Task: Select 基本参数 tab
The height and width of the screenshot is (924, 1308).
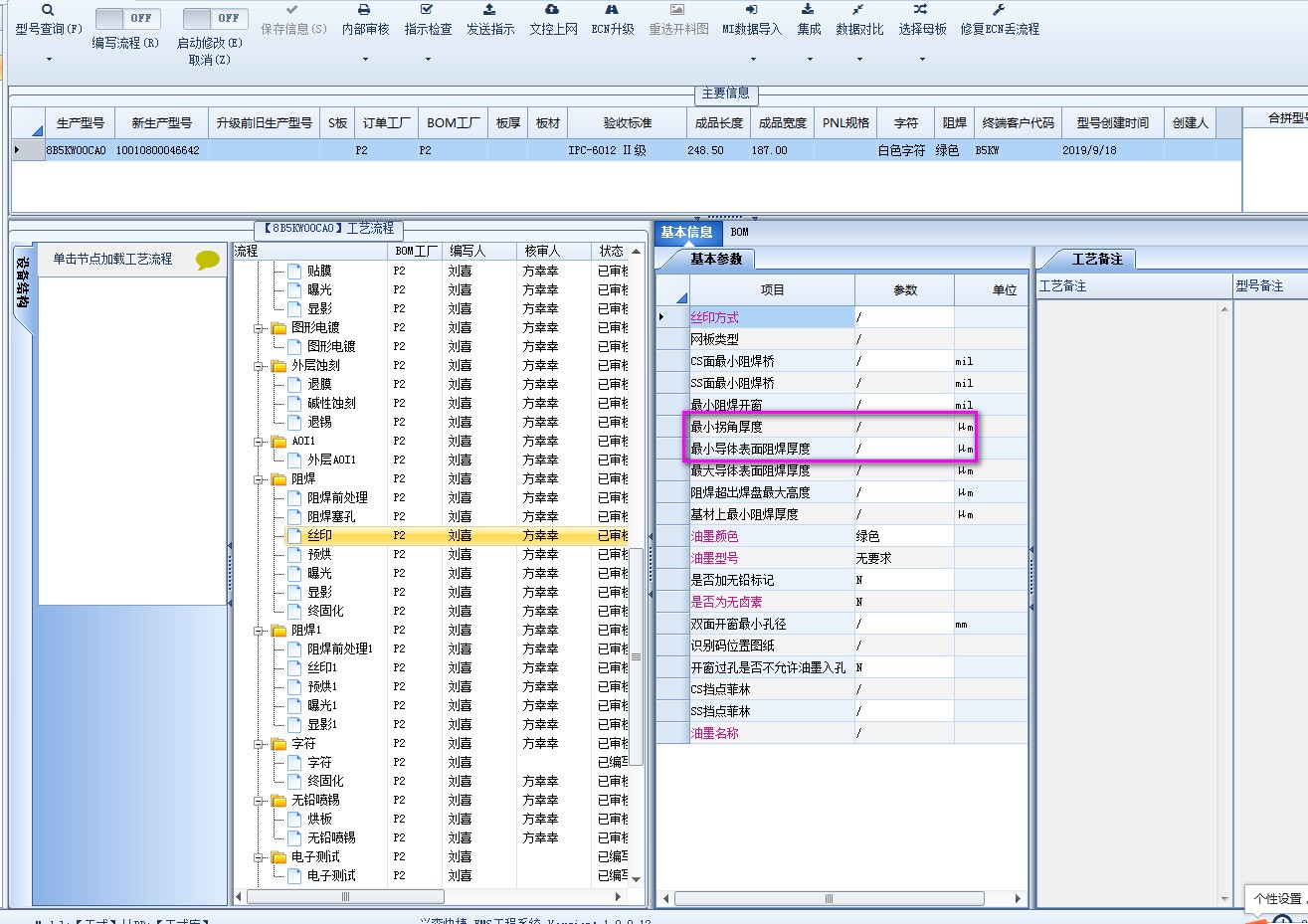Action: [x=716, y=259]
